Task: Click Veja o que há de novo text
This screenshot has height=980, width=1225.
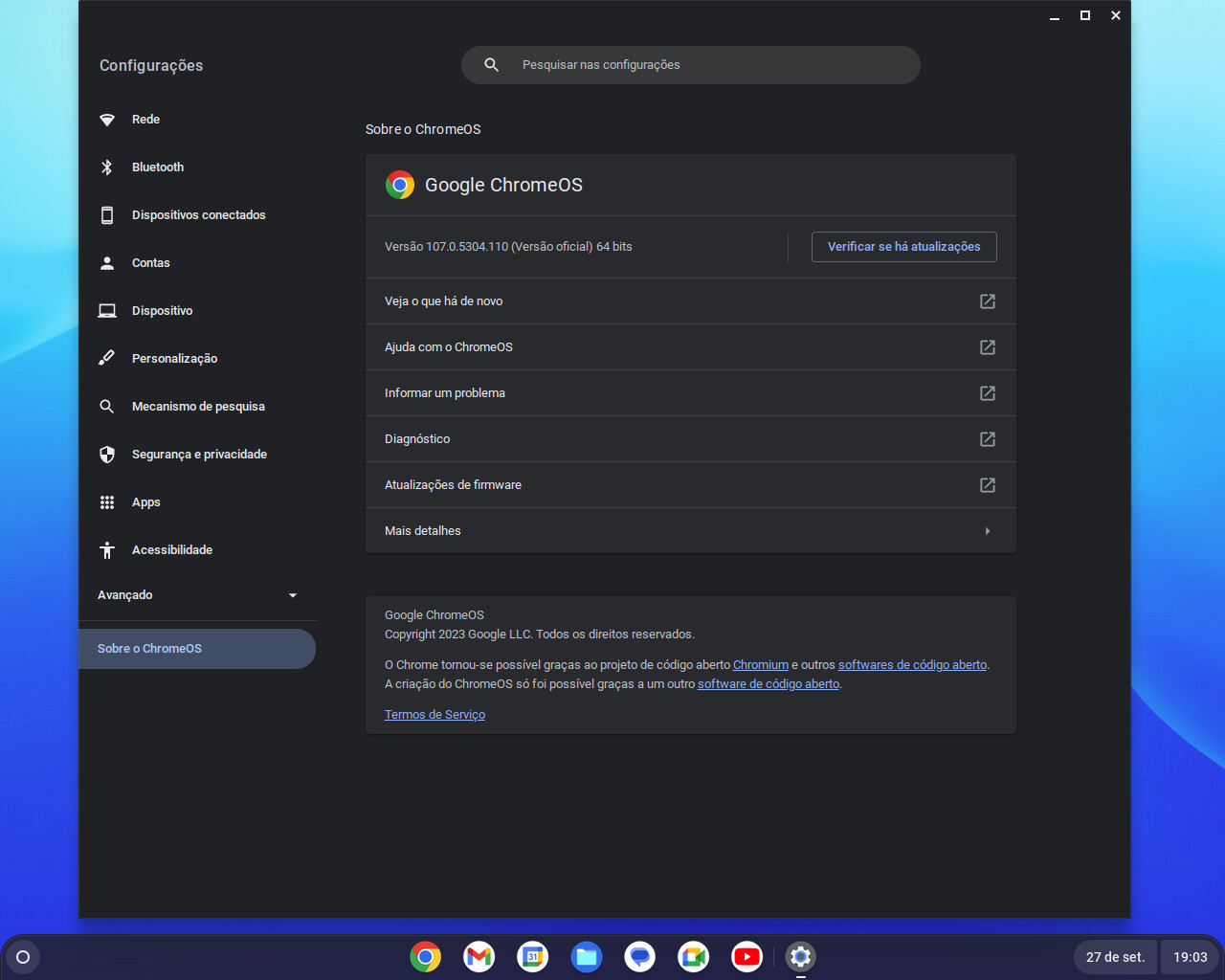Action: tap(443, 301)
